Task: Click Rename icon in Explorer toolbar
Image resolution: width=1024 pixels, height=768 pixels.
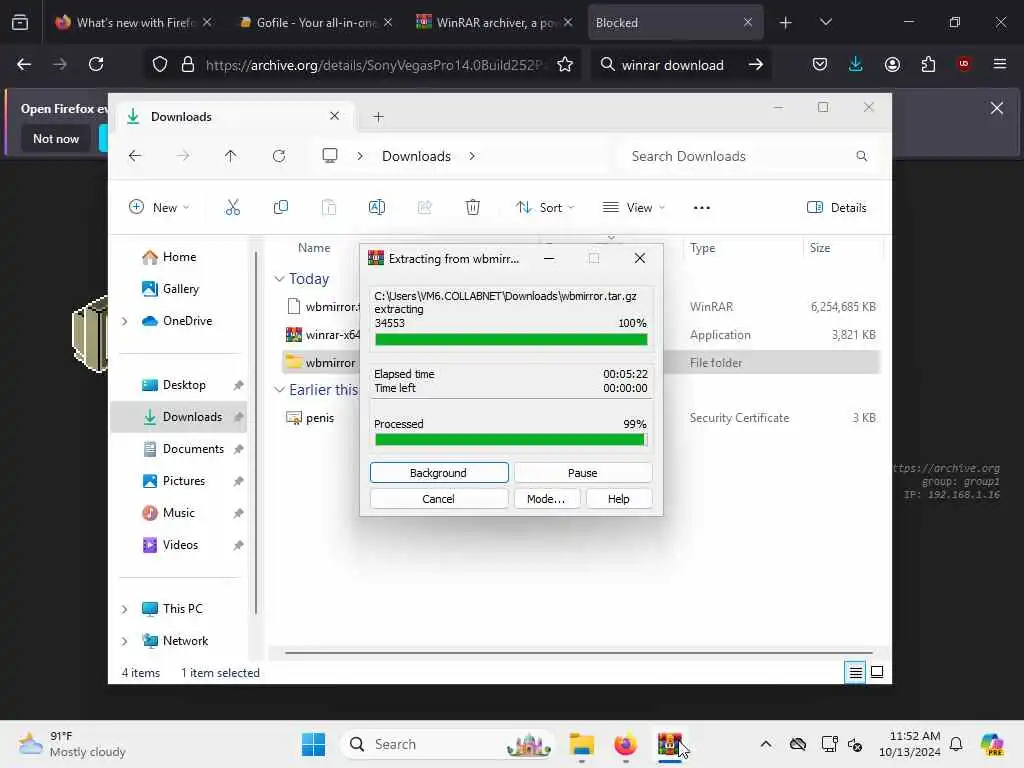Action: point(377,208)
